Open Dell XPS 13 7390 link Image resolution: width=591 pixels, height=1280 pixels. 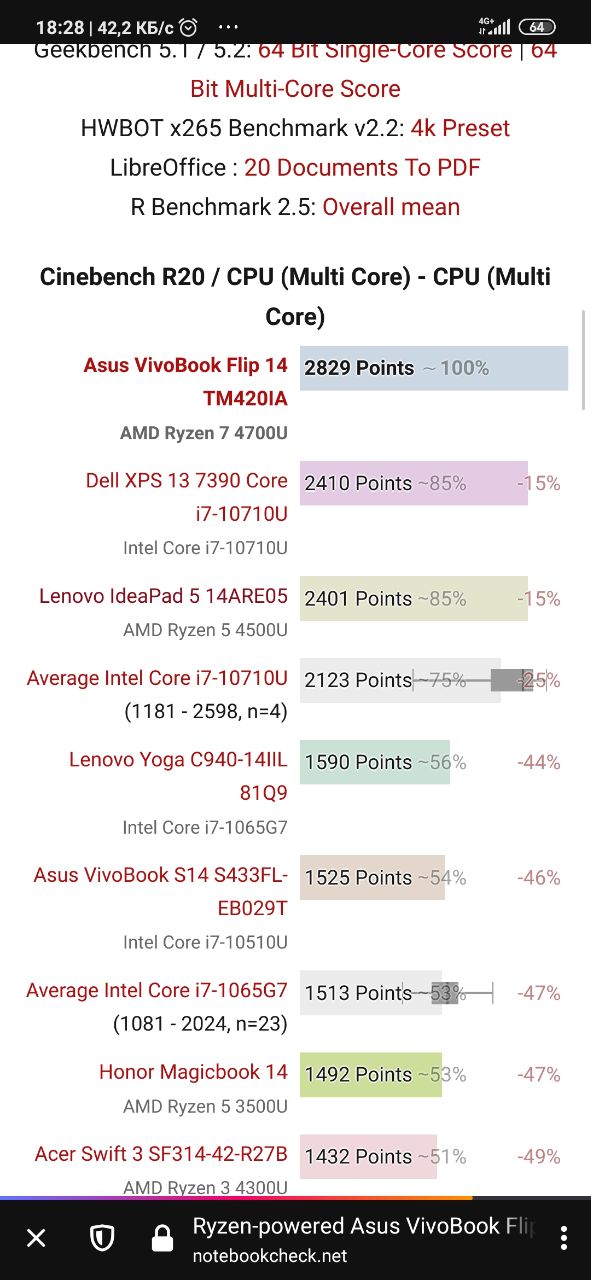coord(187,497)
